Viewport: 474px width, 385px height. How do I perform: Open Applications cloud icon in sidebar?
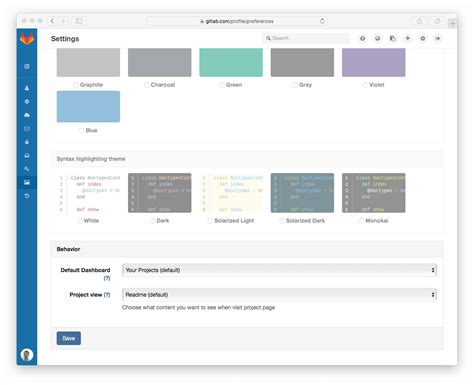[x=27, y=115]
